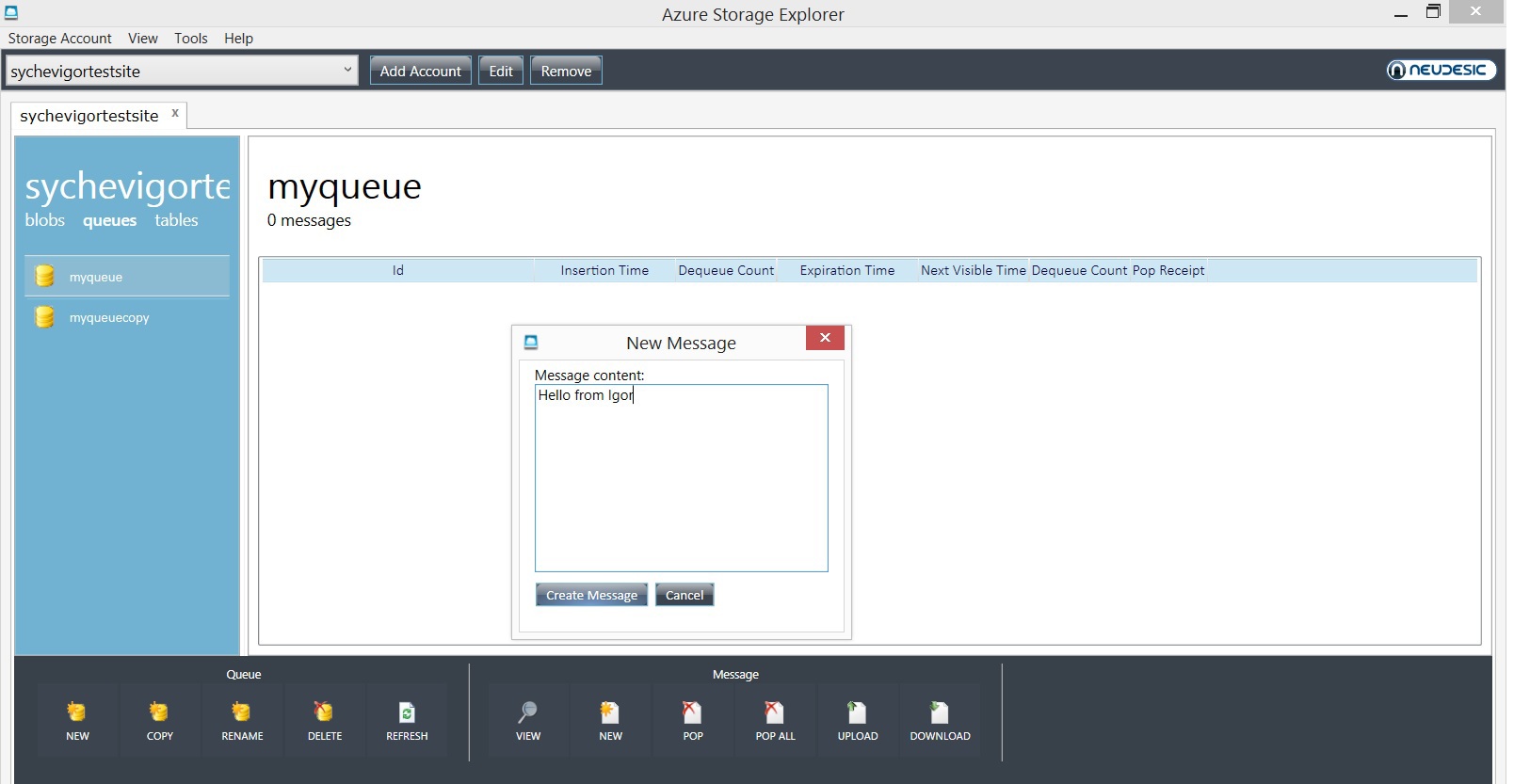Viewport: 1514px width, 784px height.
Task: Click the Id column header
Action: (x=398, y=270)
